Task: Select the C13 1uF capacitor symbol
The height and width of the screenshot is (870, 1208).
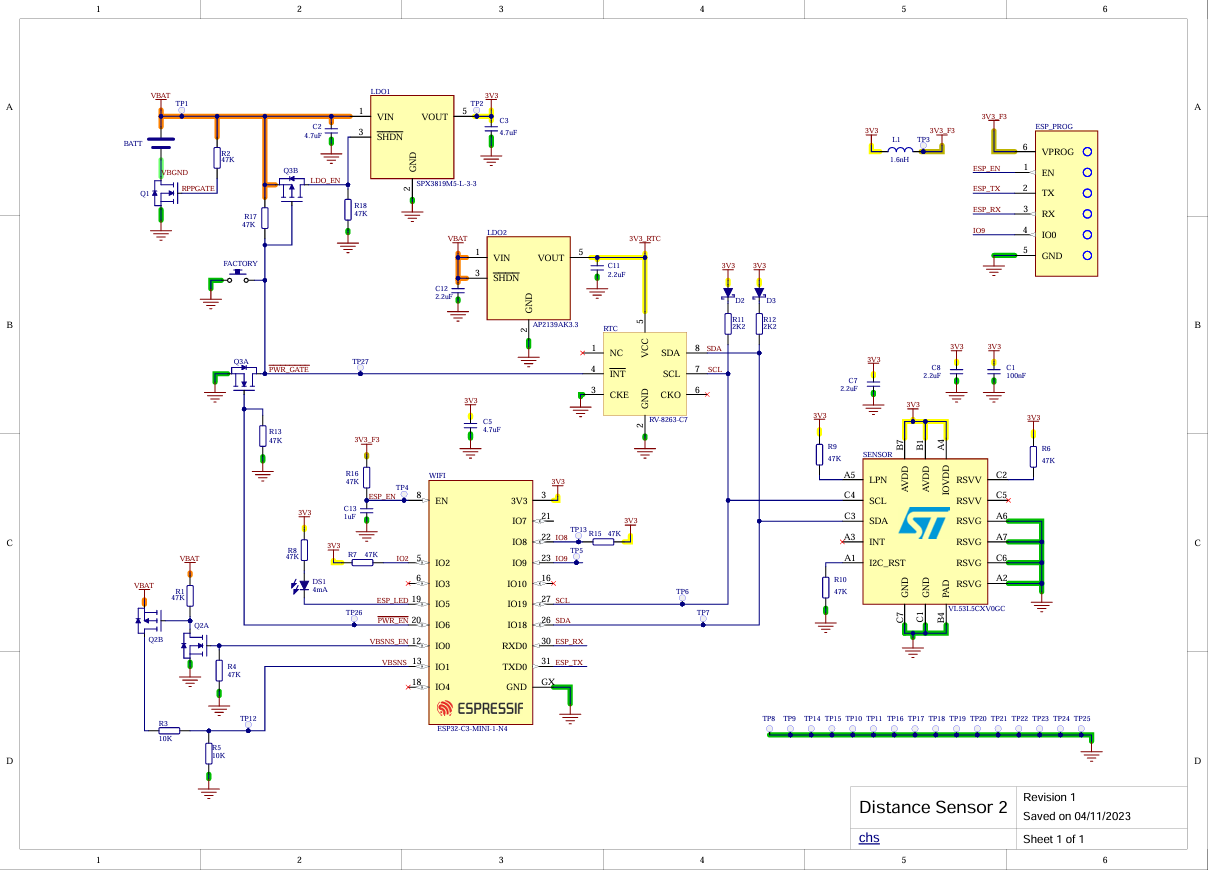Action: 367,512
